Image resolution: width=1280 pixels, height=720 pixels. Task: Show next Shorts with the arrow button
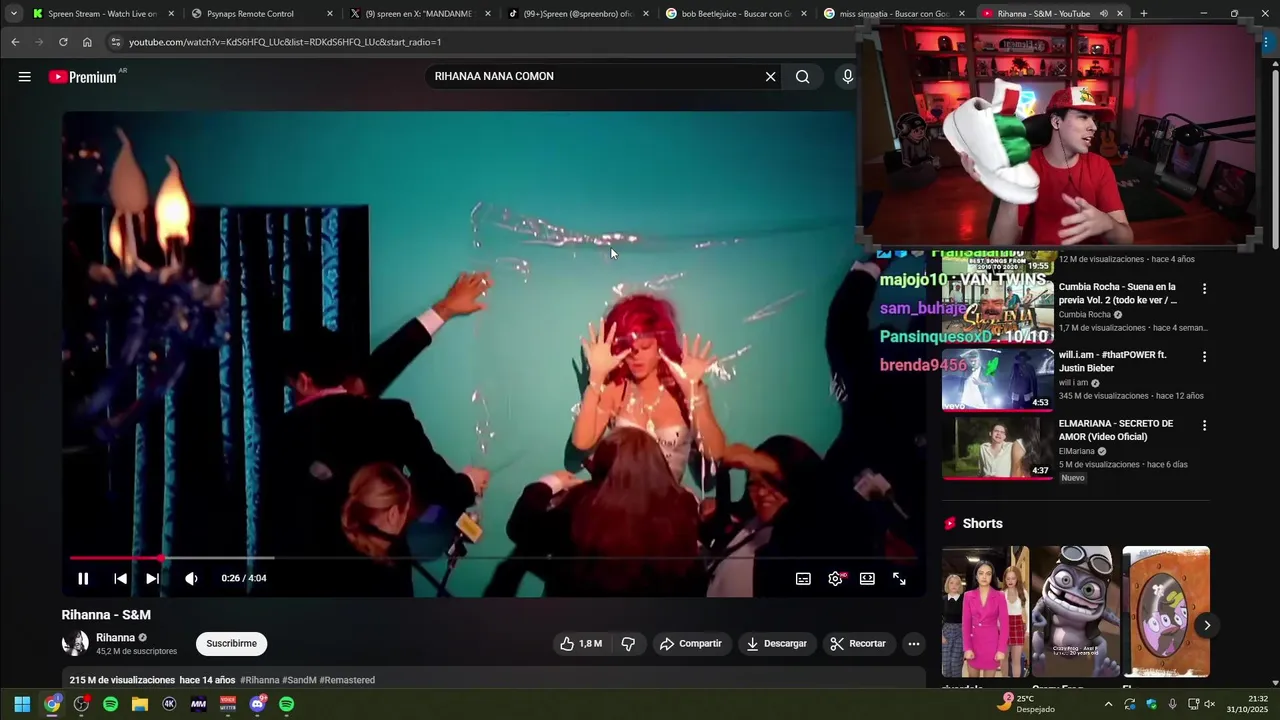point(1207,625)
